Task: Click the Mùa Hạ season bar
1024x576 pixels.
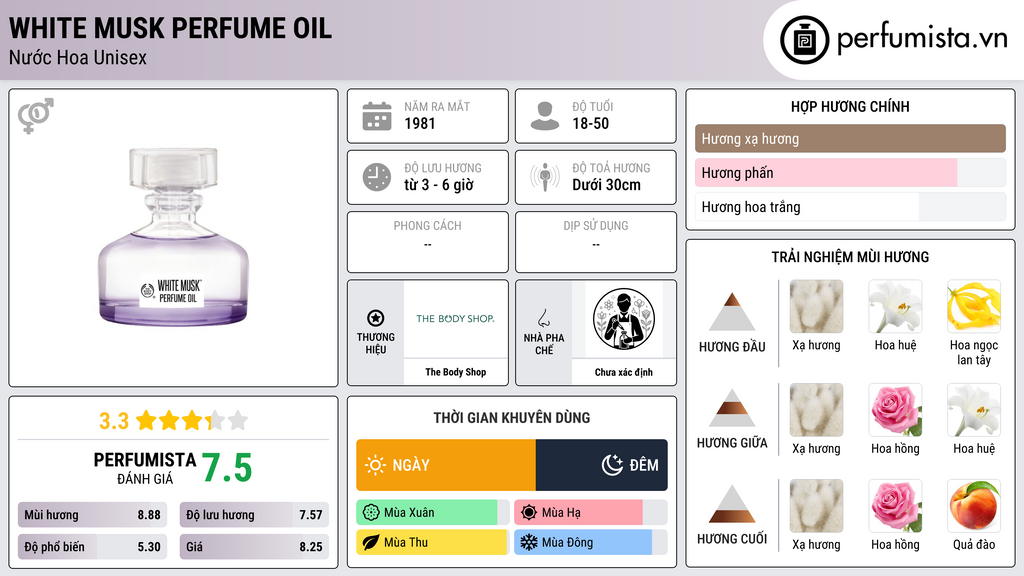Action: 591,513
